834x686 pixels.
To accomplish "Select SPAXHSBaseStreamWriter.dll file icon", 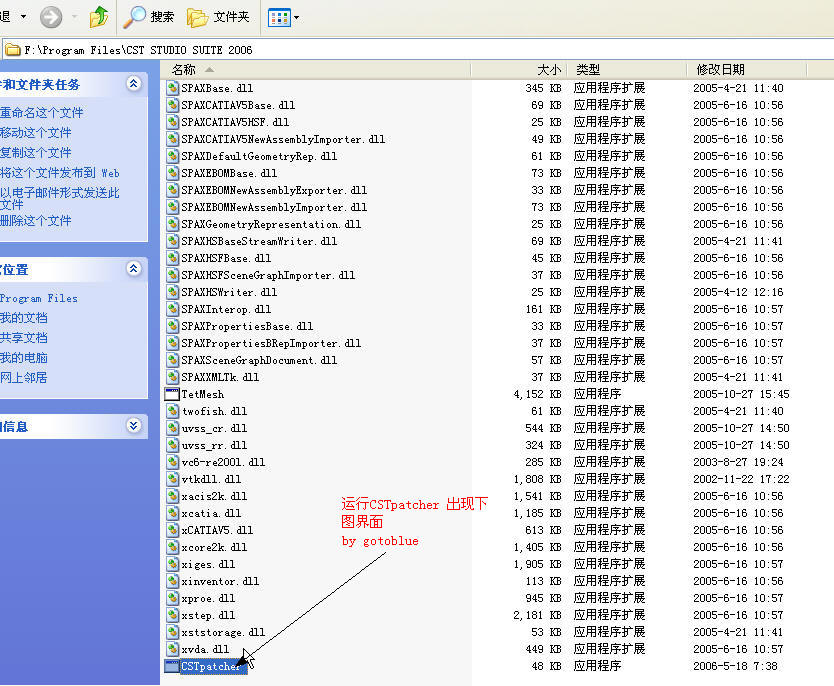I will pyautogui.click(x=172, y=241).
